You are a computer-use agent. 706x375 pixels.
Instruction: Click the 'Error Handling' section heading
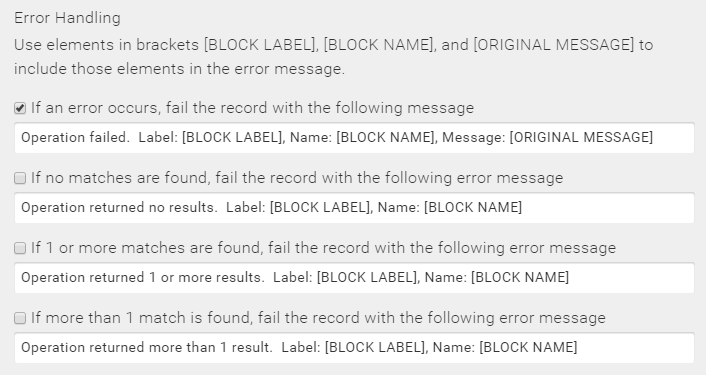point(68,18)
